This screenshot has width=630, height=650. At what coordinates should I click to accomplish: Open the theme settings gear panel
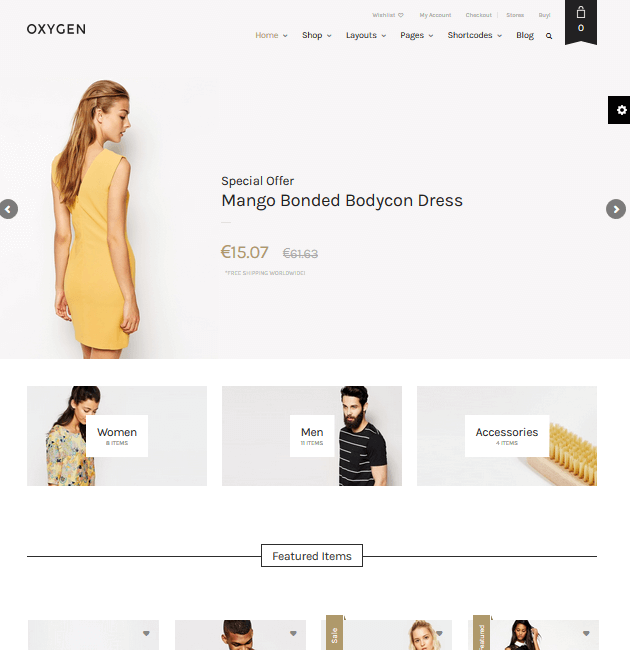click(620, 110)
